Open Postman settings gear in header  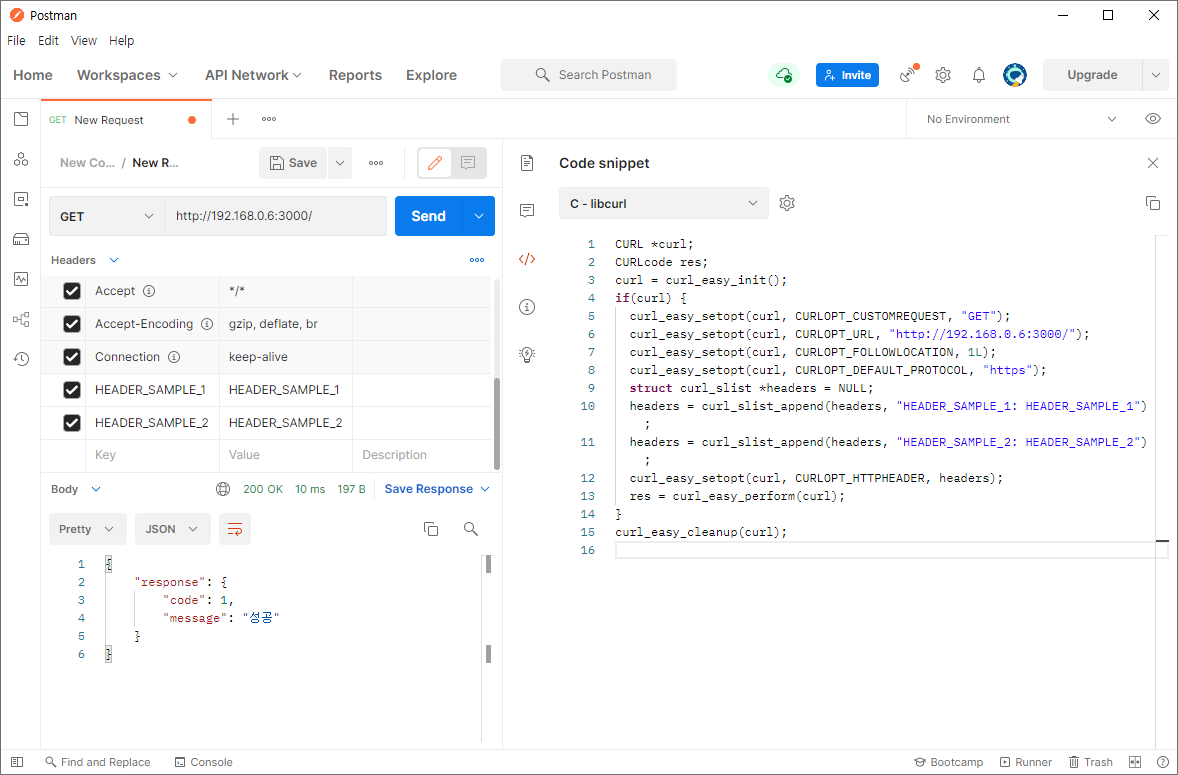pyautogui.click(x=943, y=75)
